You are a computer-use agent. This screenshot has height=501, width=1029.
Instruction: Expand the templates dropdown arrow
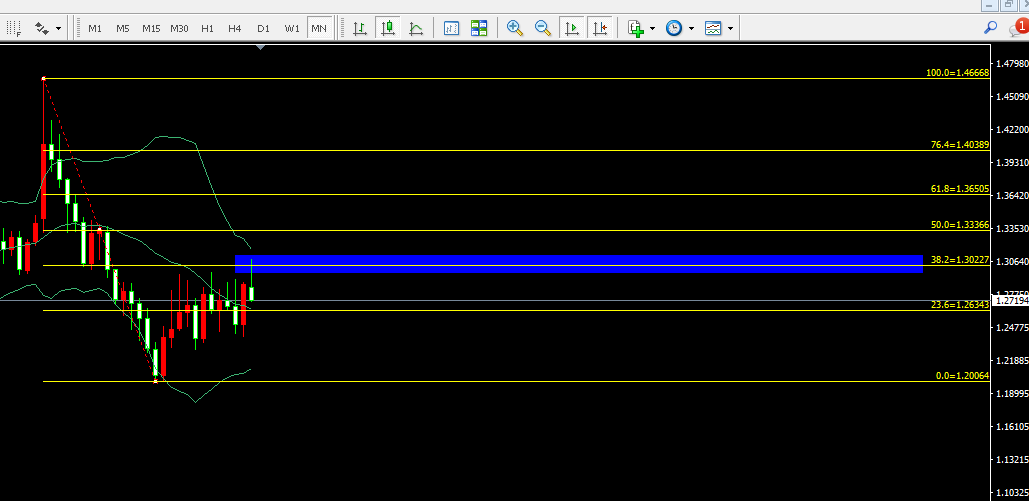[730, 28]
